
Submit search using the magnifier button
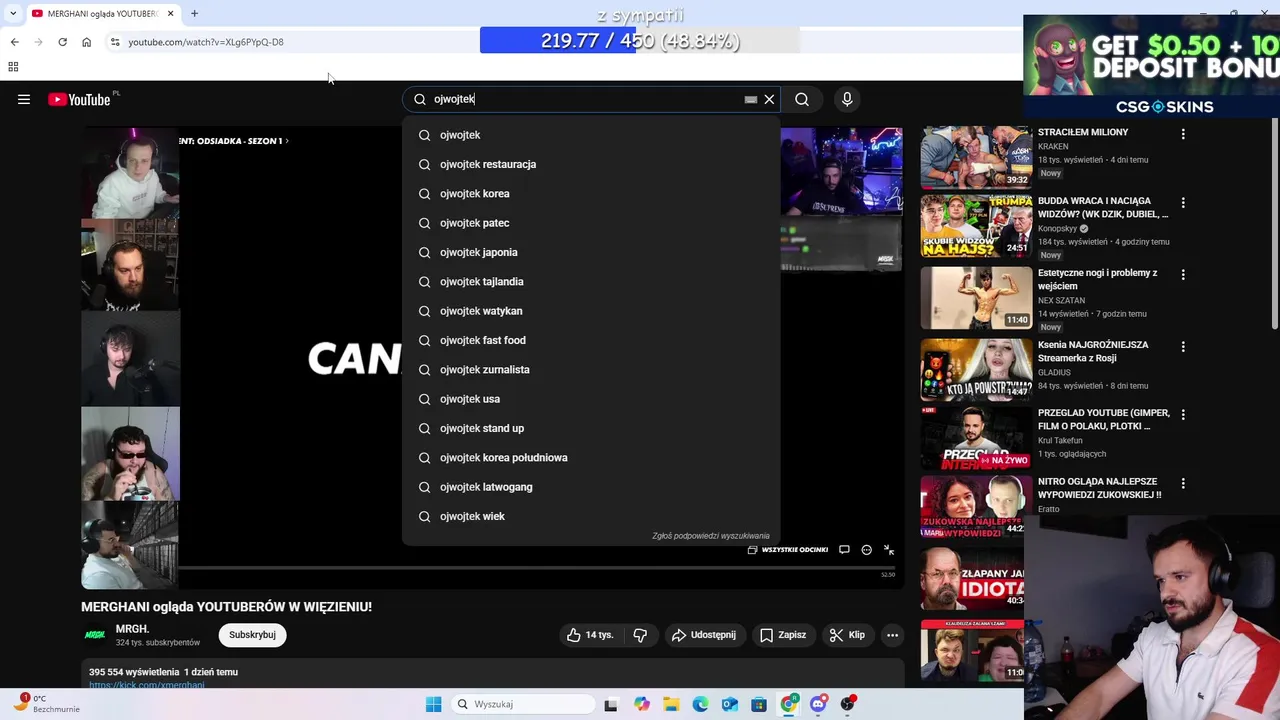802,99
